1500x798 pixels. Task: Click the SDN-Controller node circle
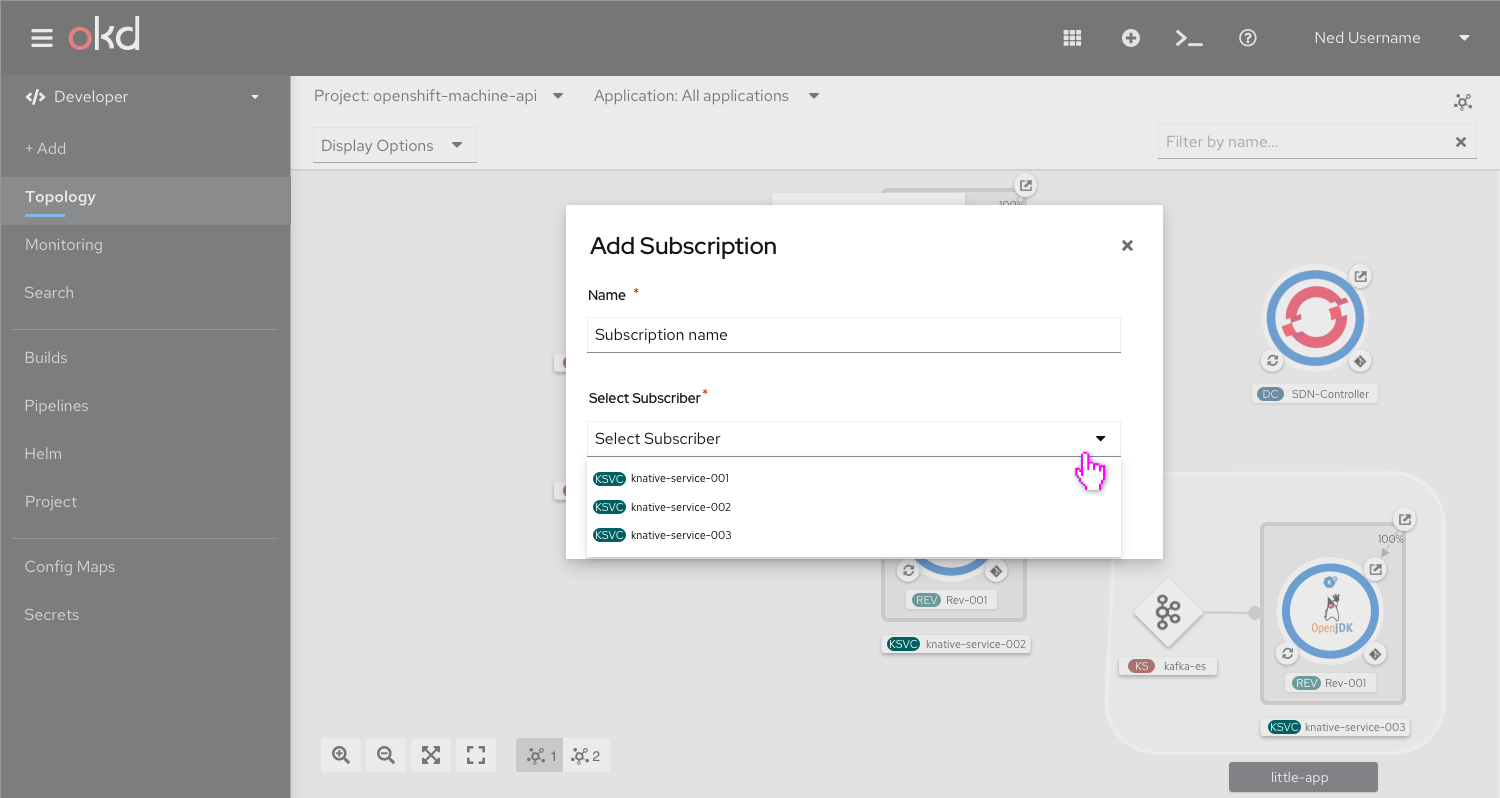(x=1316, y=319)
